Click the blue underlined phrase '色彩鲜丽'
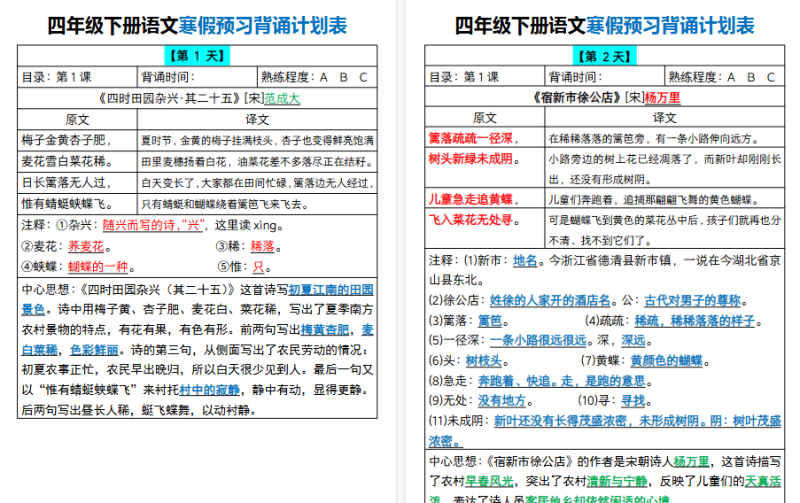Image resolution: width=800 pixels, height=503 pixels. tap(94, 350)
